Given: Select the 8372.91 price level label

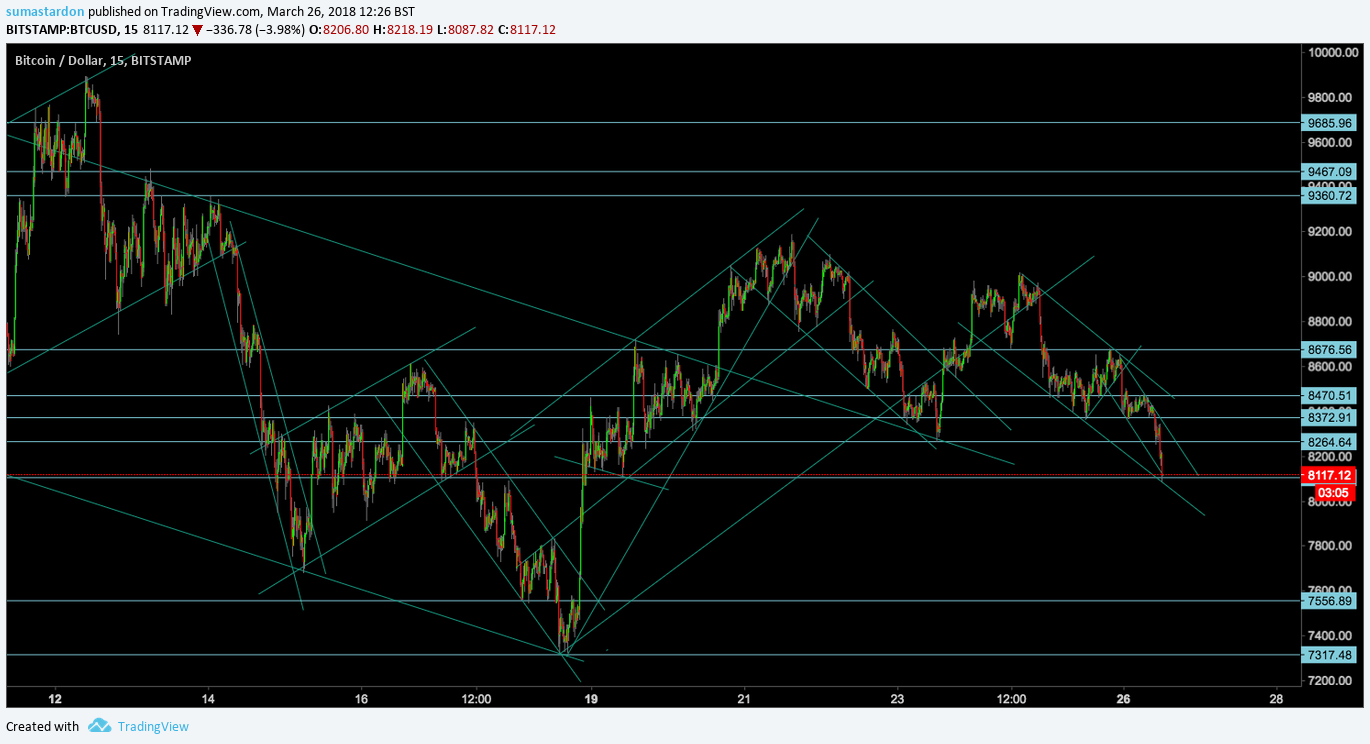Looking at the screenshot, I should coord(1330,418).
